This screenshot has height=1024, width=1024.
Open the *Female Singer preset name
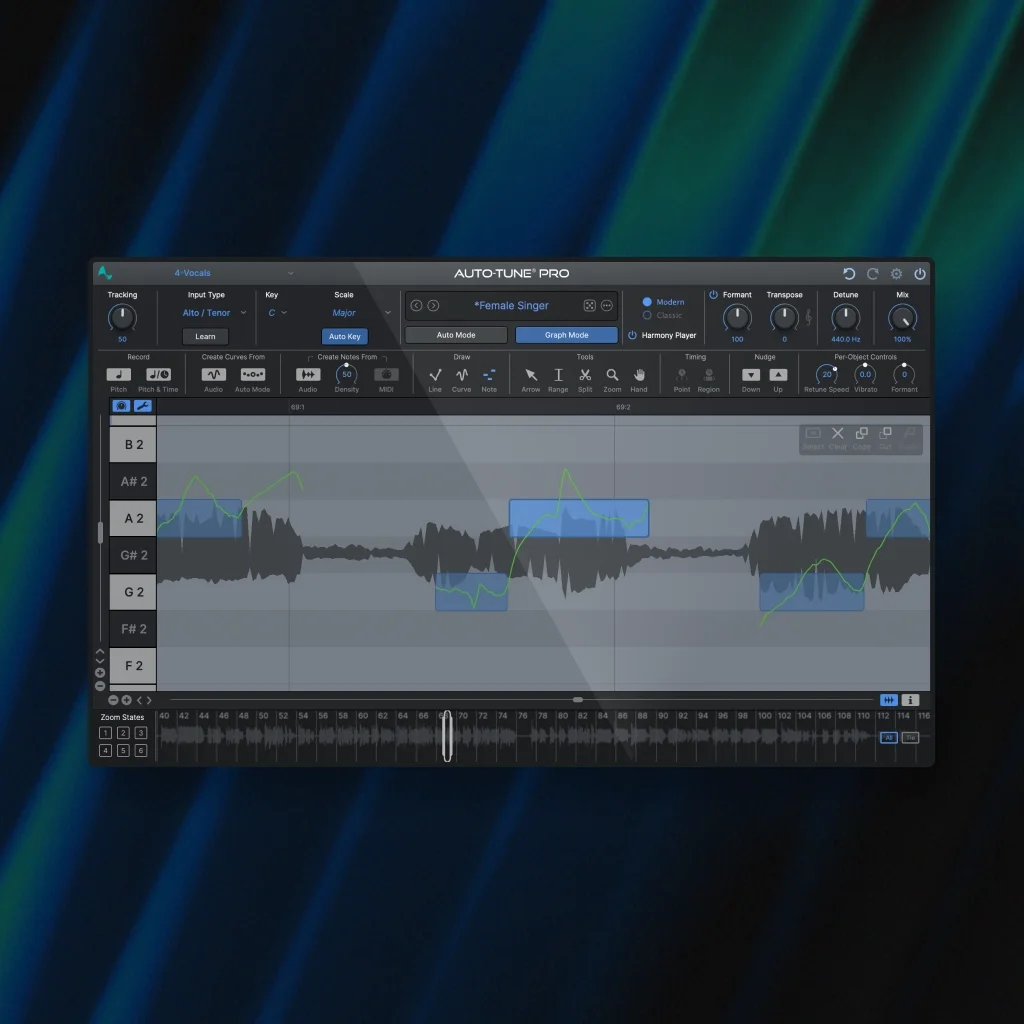pyautogui.click(x=511, y=306)
